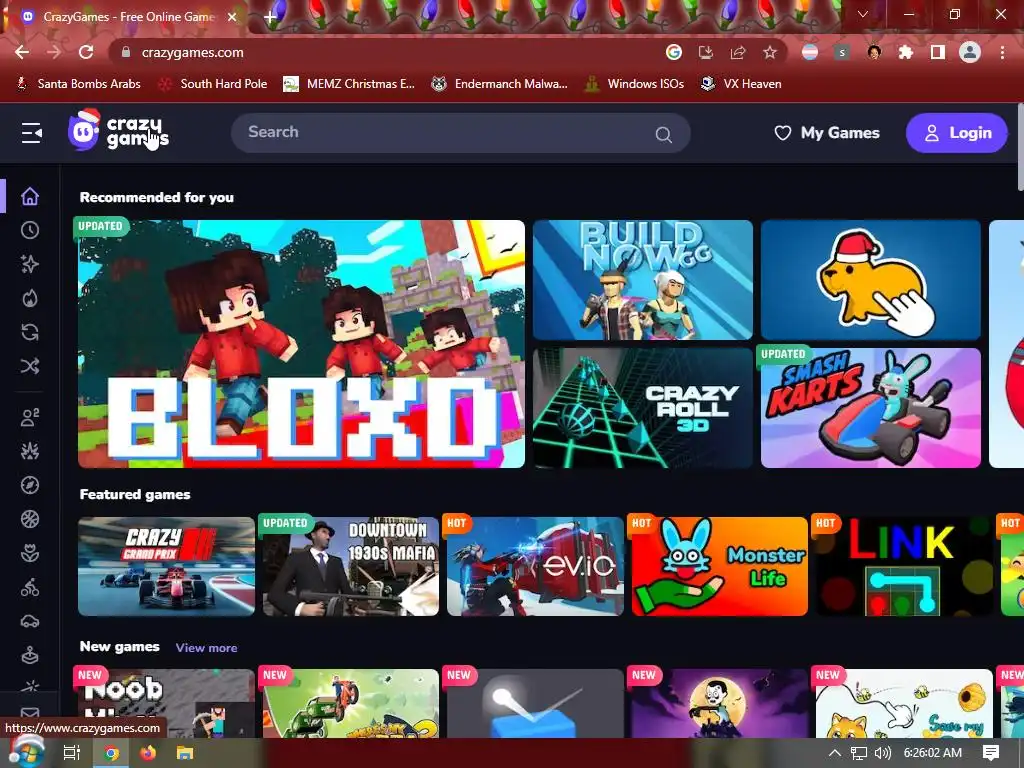Image resolution: width=1024 pixels, height=768 pixels.
Task: Open the Chrome extensions puzzle icon
Action: tap(906, 52)
